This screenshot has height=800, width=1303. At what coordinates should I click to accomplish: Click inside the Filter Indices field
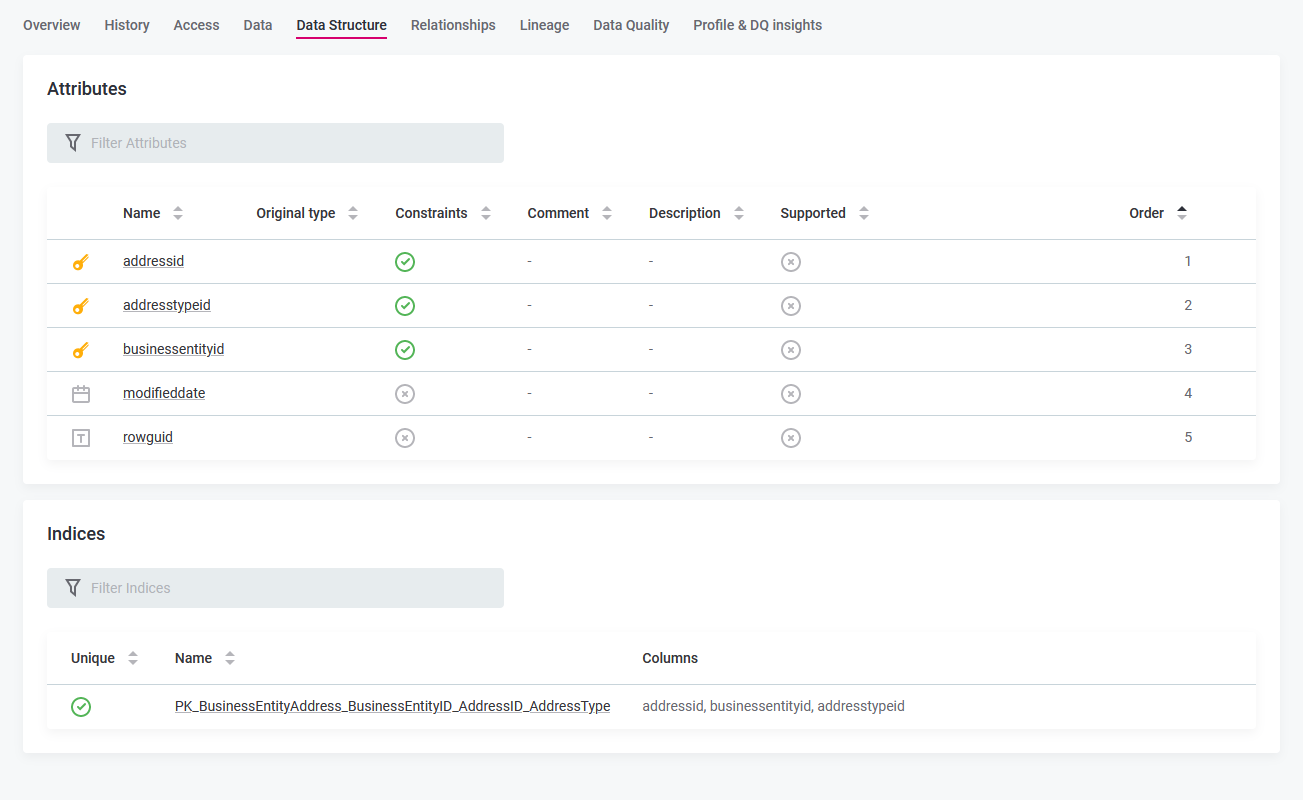[275, 588]
